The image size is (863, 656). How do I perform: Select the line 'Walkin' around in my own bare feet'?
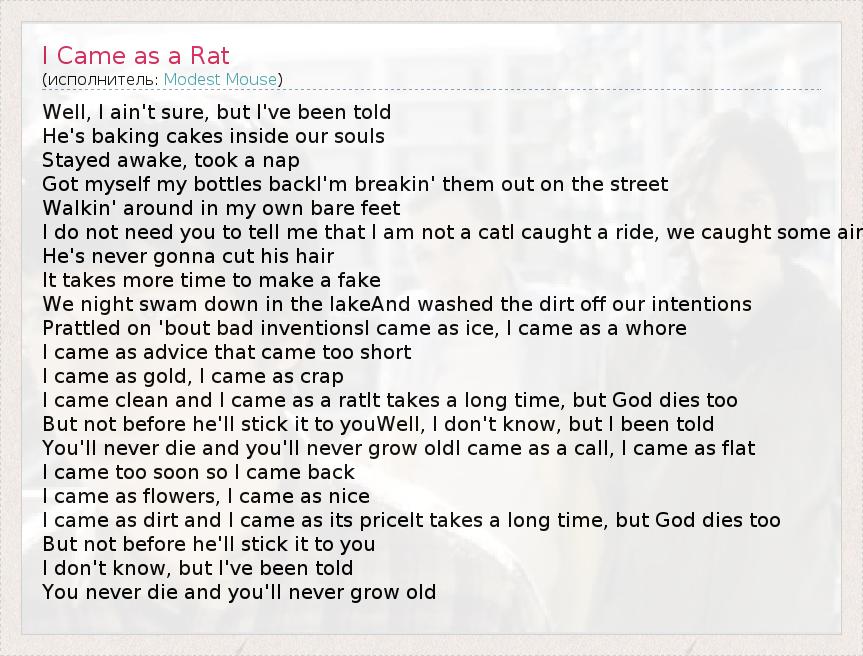(221, 208)
